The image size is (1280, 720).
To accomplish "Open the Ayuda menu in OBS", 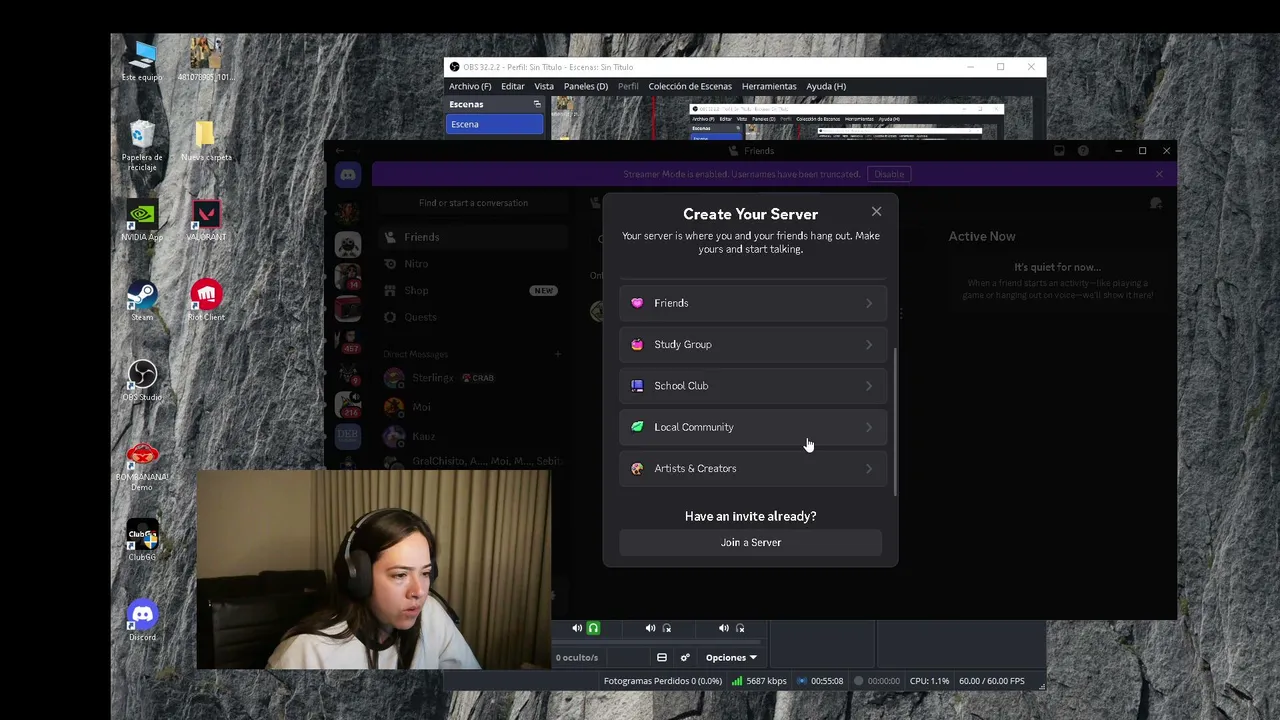I will coord(826,86).
